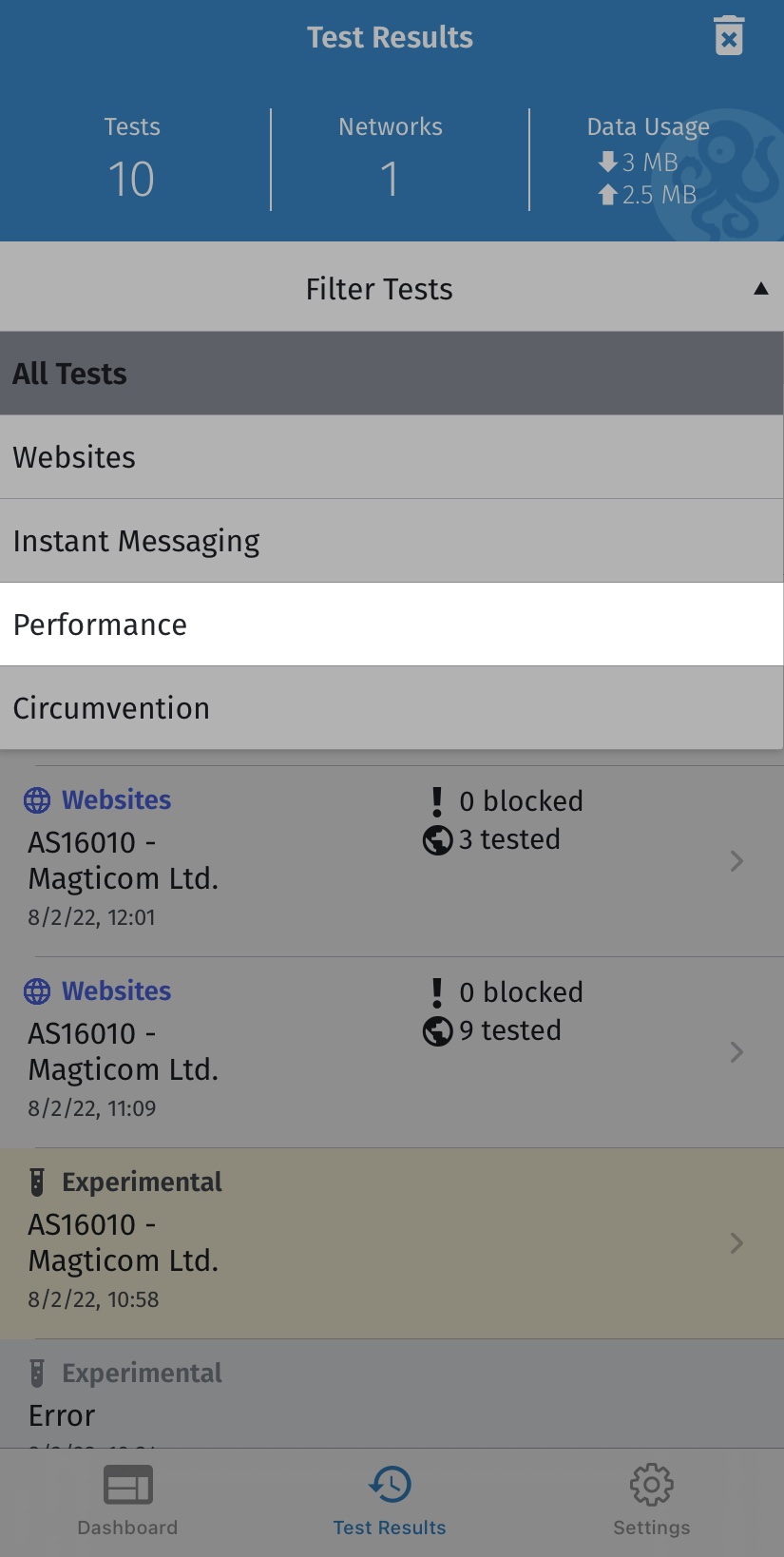Screen dimensions: 784x1557
Task: Open 11:09 Websites result via chevron
Action: click(x=736, y=1052)
